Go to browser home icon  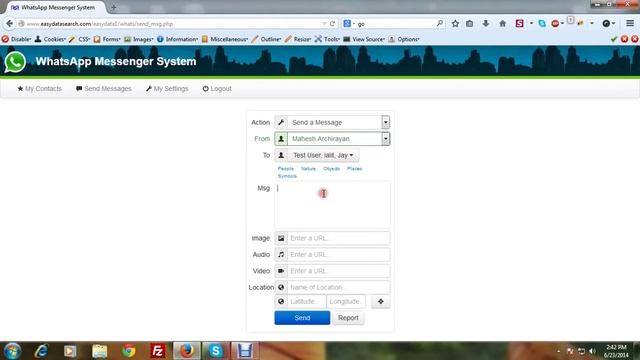(502, 24)
